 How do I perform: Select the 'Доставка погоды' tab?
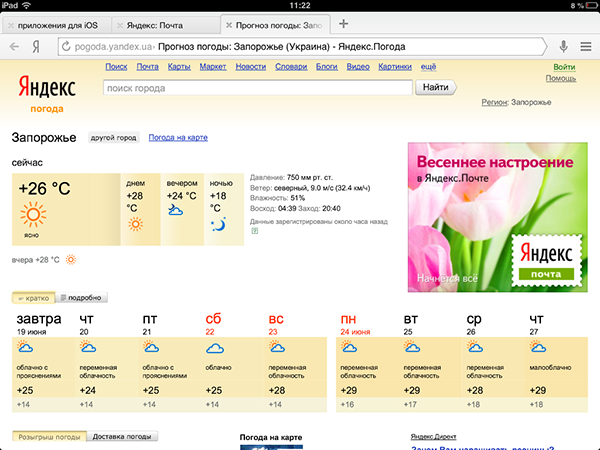point(122,436)
